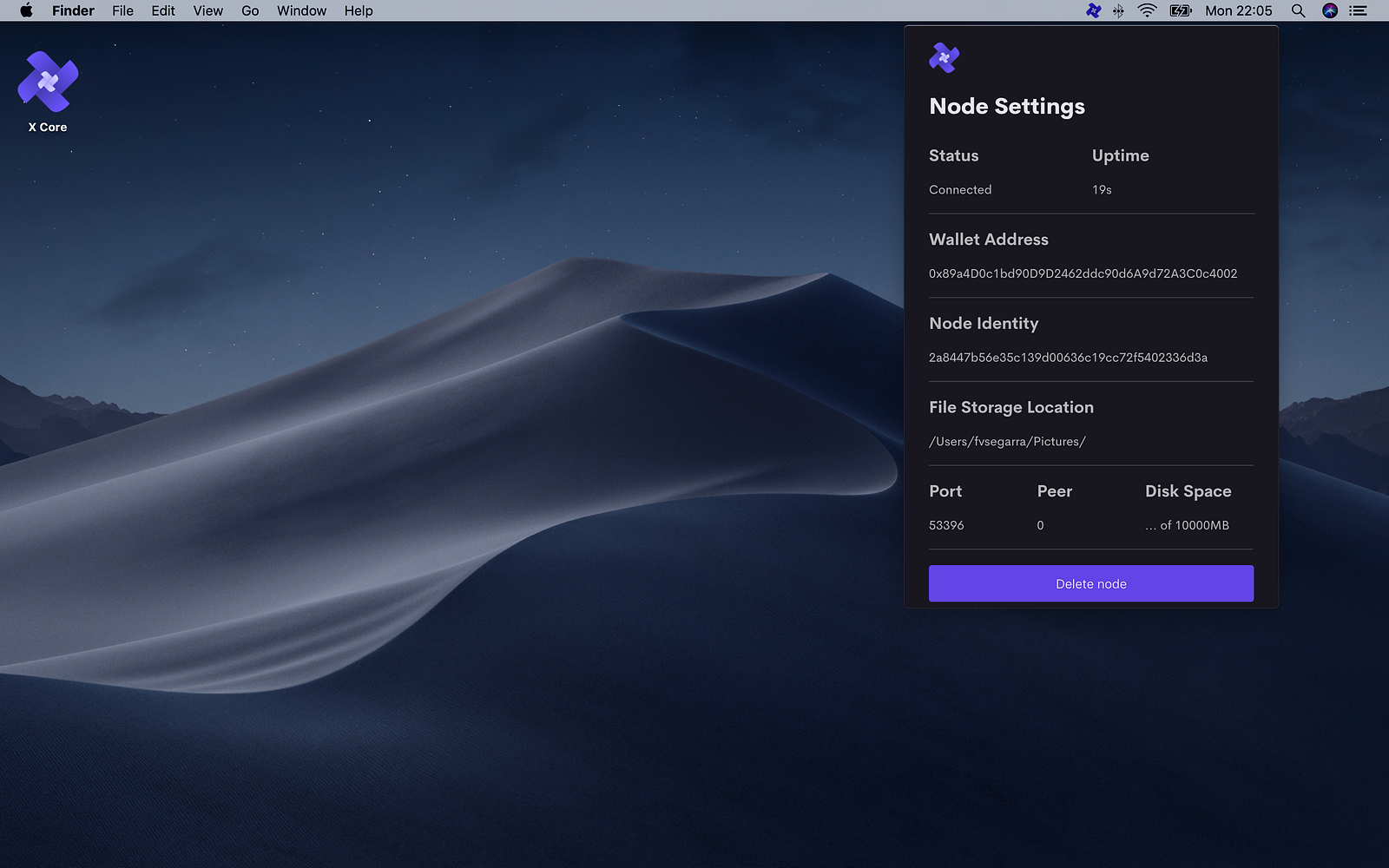This screenshot has width=1389, height=868.
Task: Open the Apple menu
Action: [x=26, y=10]
